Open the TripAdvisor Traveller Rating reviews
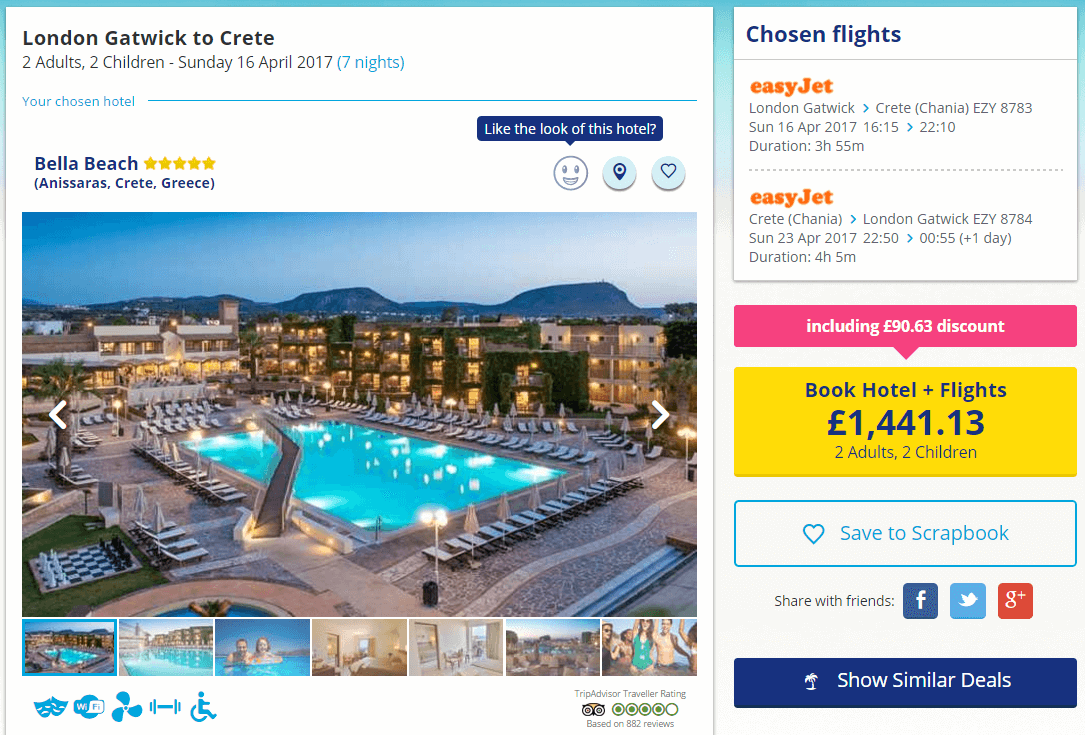This screenshot has height=735, width=1085. (630, 709)
